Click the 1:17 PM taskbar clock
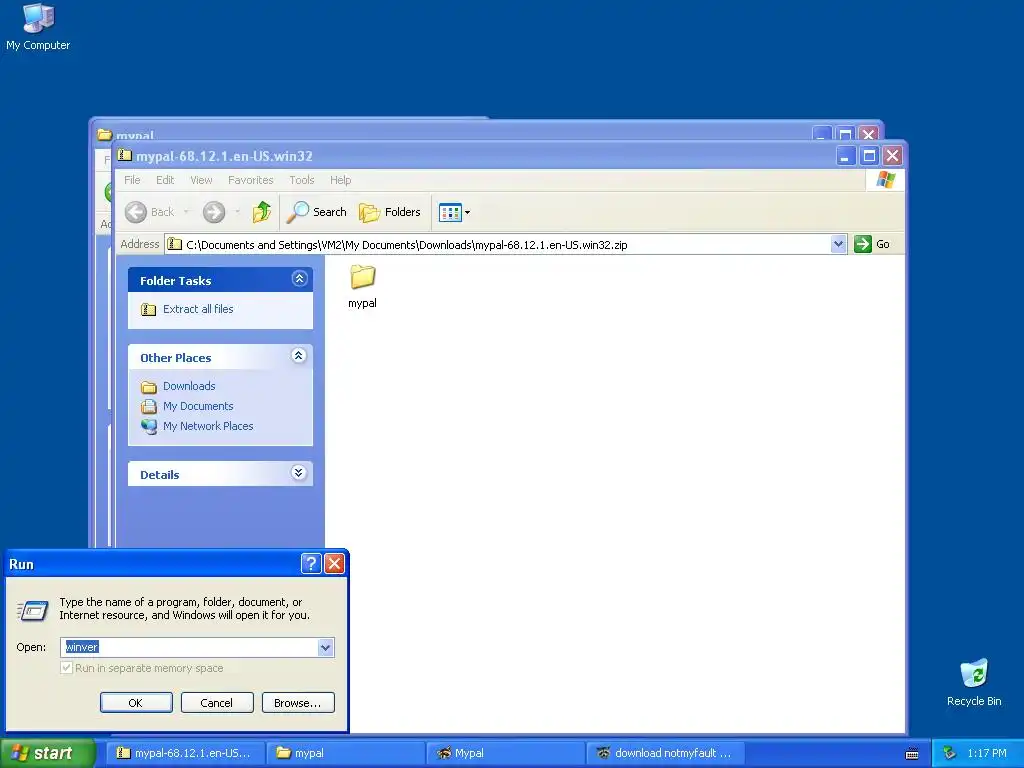This screenshot has width=1024, height=768. 987,754
